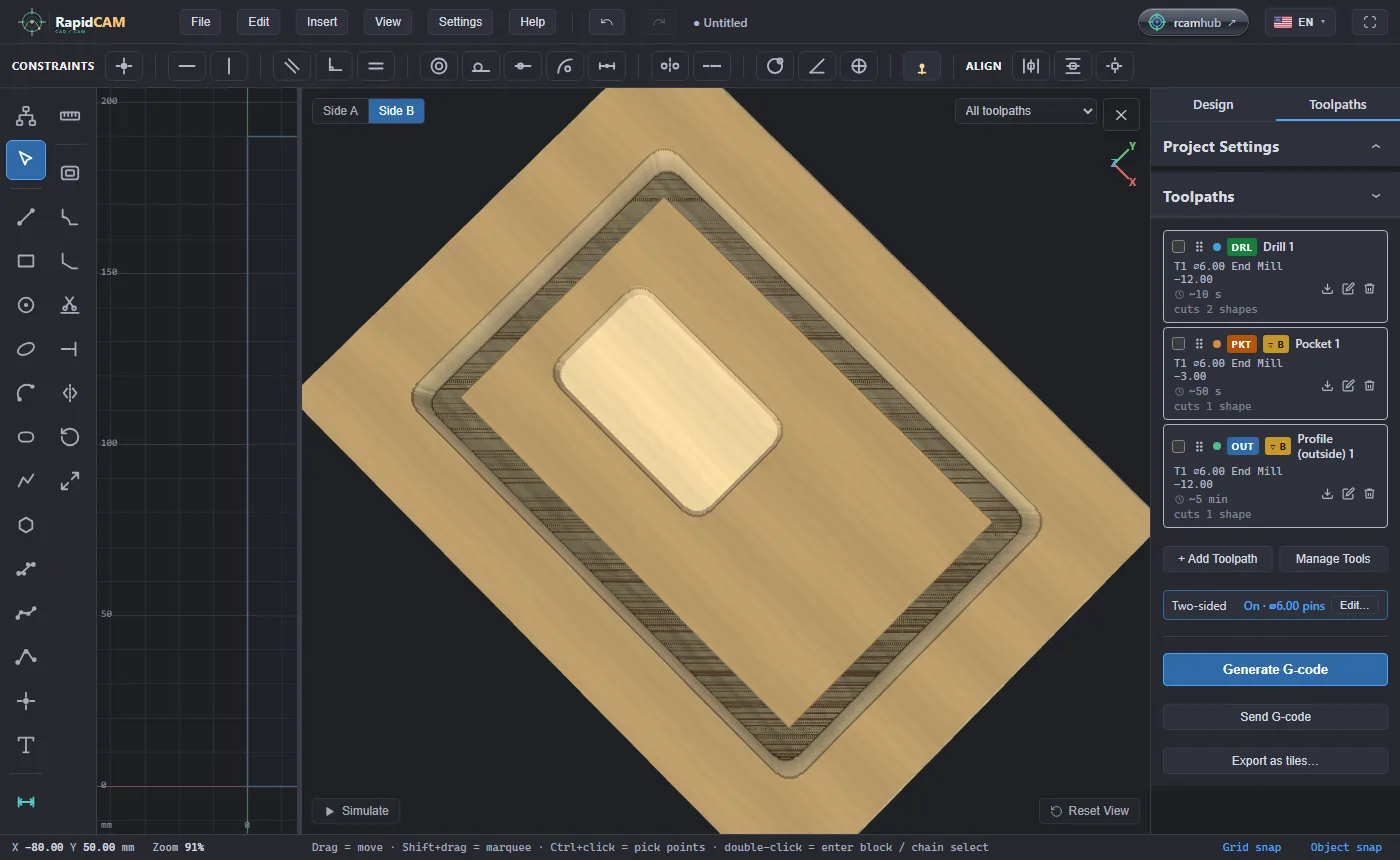
Task: Select the scissors Trim tool
Action: pyautogui.click(x=70, y=305)
